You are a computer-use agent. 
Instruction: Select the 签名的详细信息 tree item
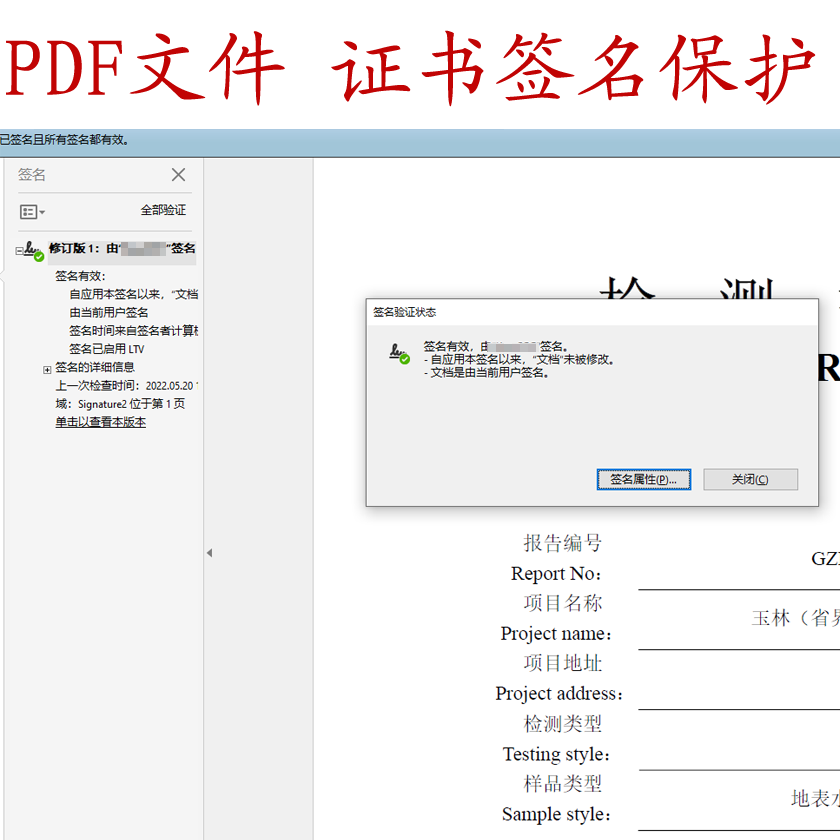point(95,367)
